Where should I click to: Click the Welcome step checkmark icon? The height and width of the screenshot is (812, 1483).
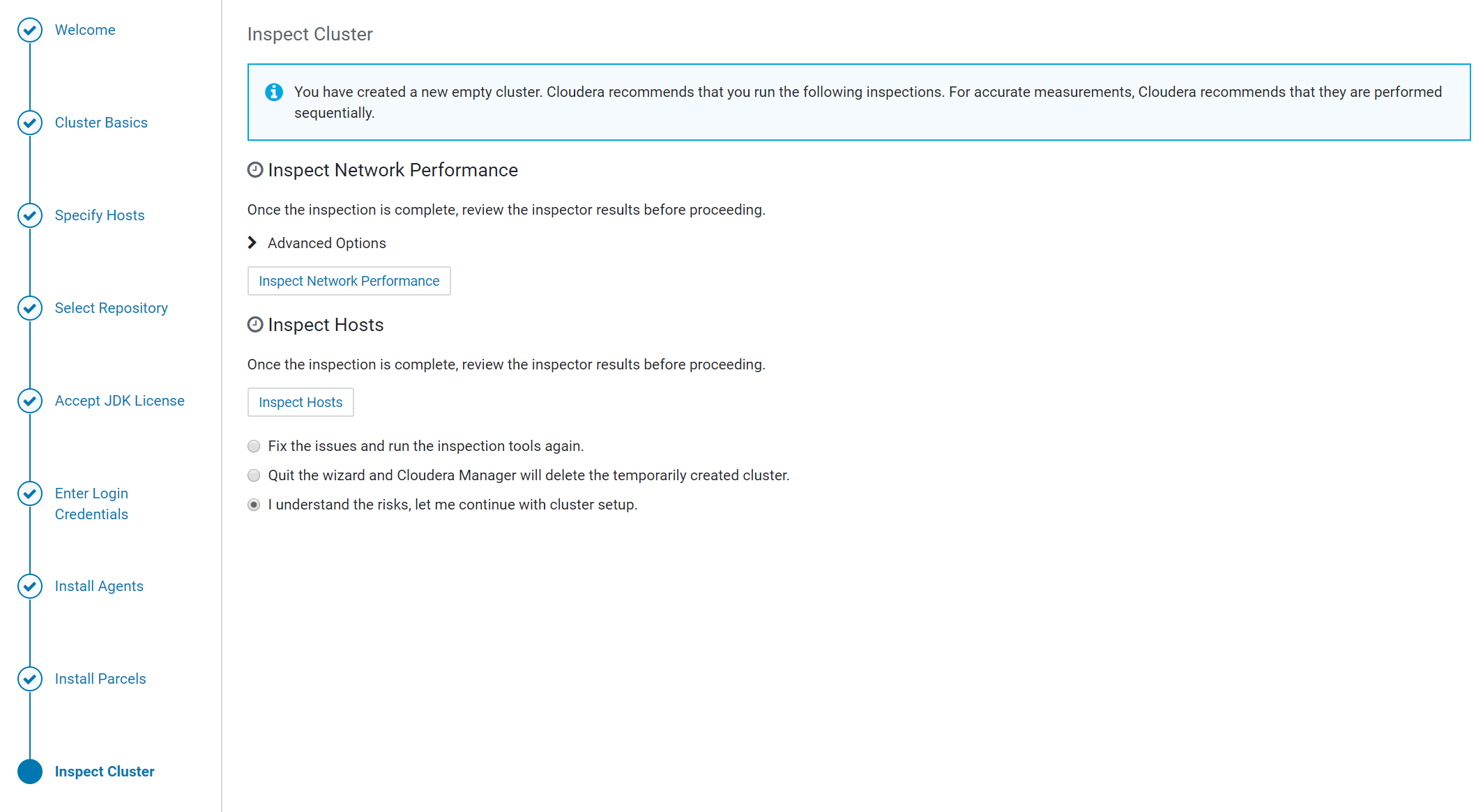point(30,30)
